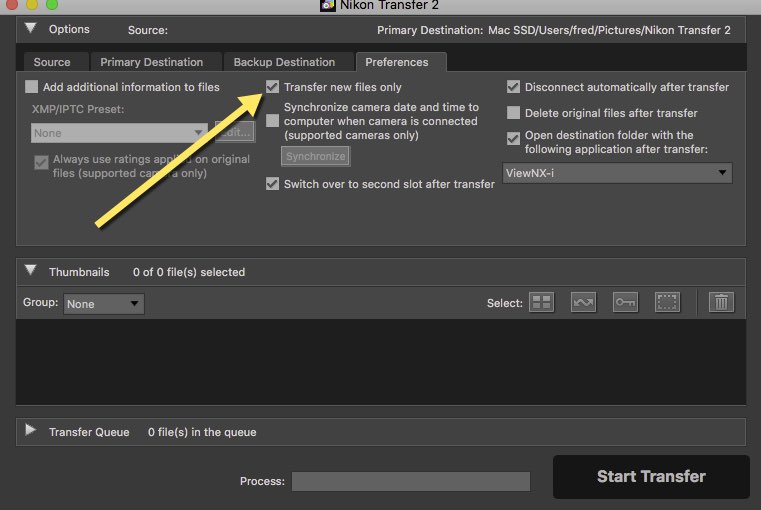Click the Process progress bar
The height and width of the screenshot is (510, 761).
[x=410, y=482]
